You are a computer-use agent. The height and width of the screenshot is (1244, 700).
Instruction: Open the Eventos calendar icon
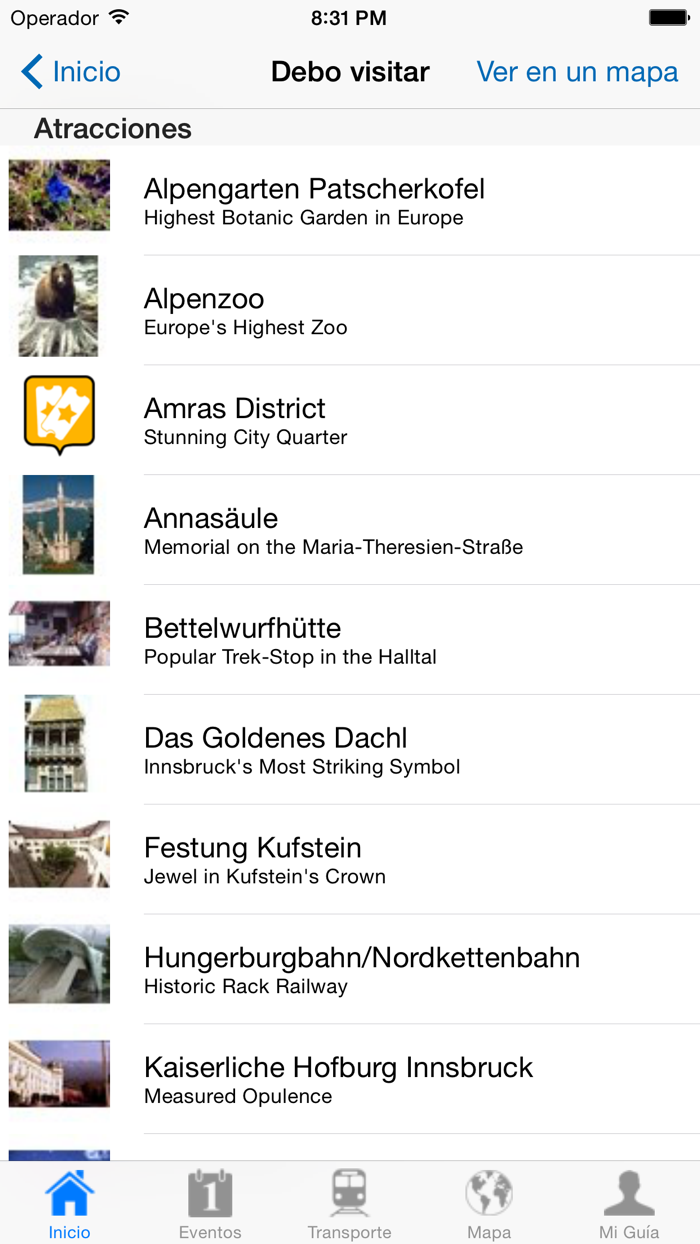[209, 1190]
